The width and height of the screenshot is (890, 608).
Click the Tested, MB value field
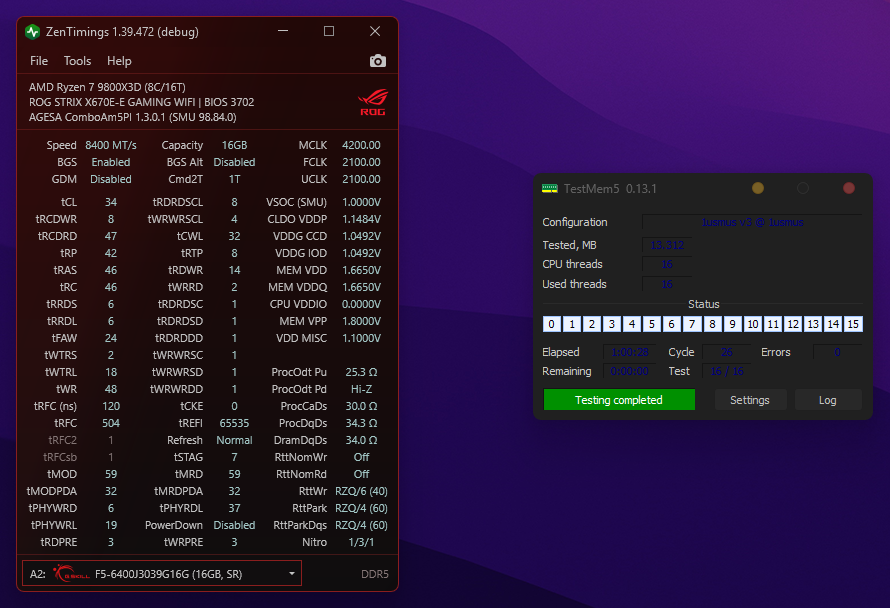coord(667,245)
